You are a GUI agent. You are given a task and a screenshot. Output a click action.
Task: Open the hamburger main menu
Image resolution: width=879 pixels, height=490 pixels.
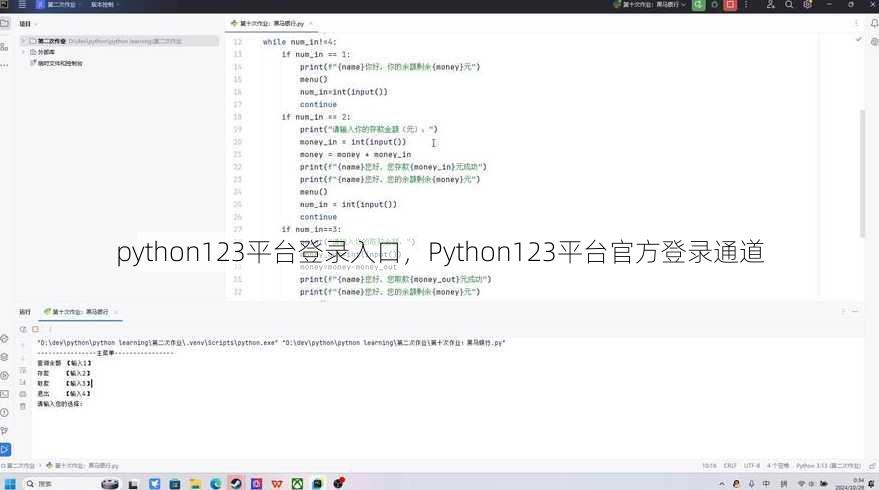pos(22,4)
